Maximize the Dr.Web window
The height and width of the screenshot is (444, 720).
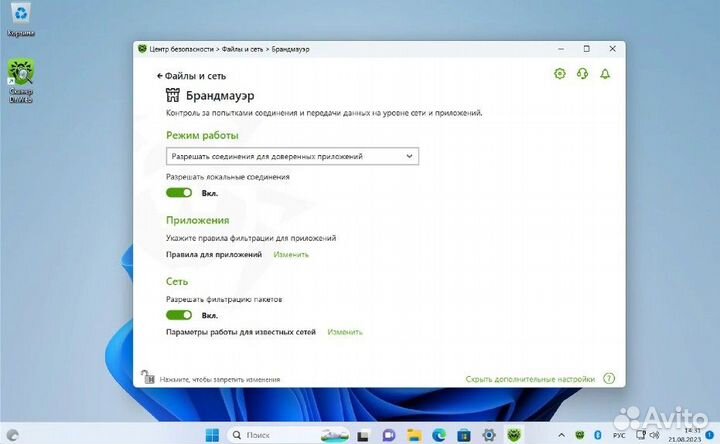coord(586,49)
